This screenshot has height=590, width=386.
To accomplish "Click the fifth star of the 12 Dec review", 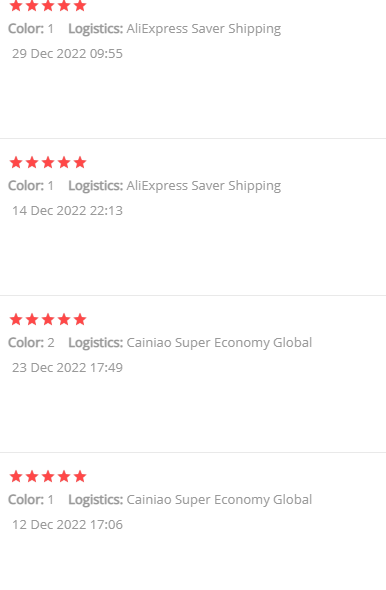I will click(x=80, y=476).
